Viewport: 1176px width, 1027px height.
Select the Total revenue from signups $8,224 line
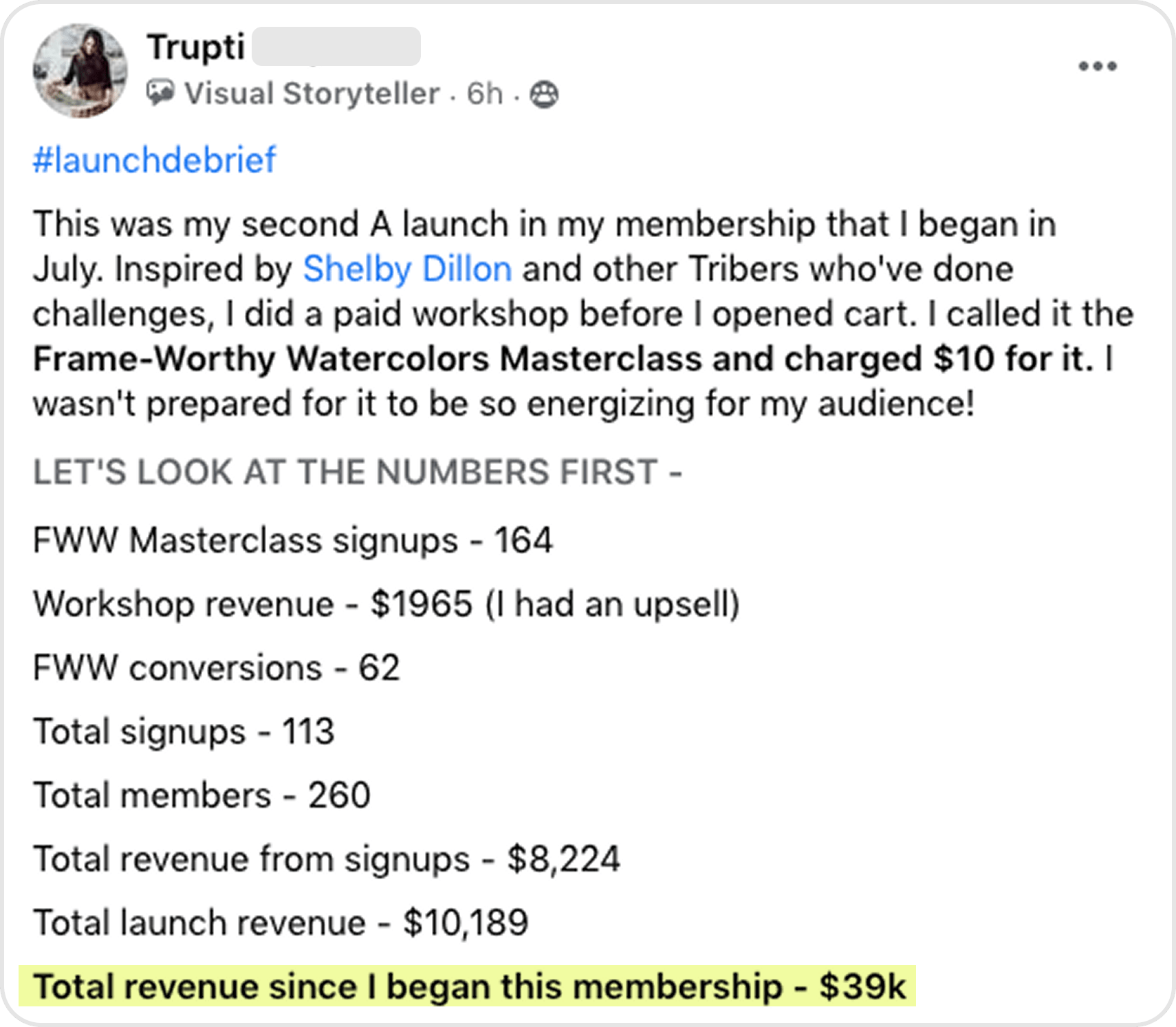click(327, 859)
